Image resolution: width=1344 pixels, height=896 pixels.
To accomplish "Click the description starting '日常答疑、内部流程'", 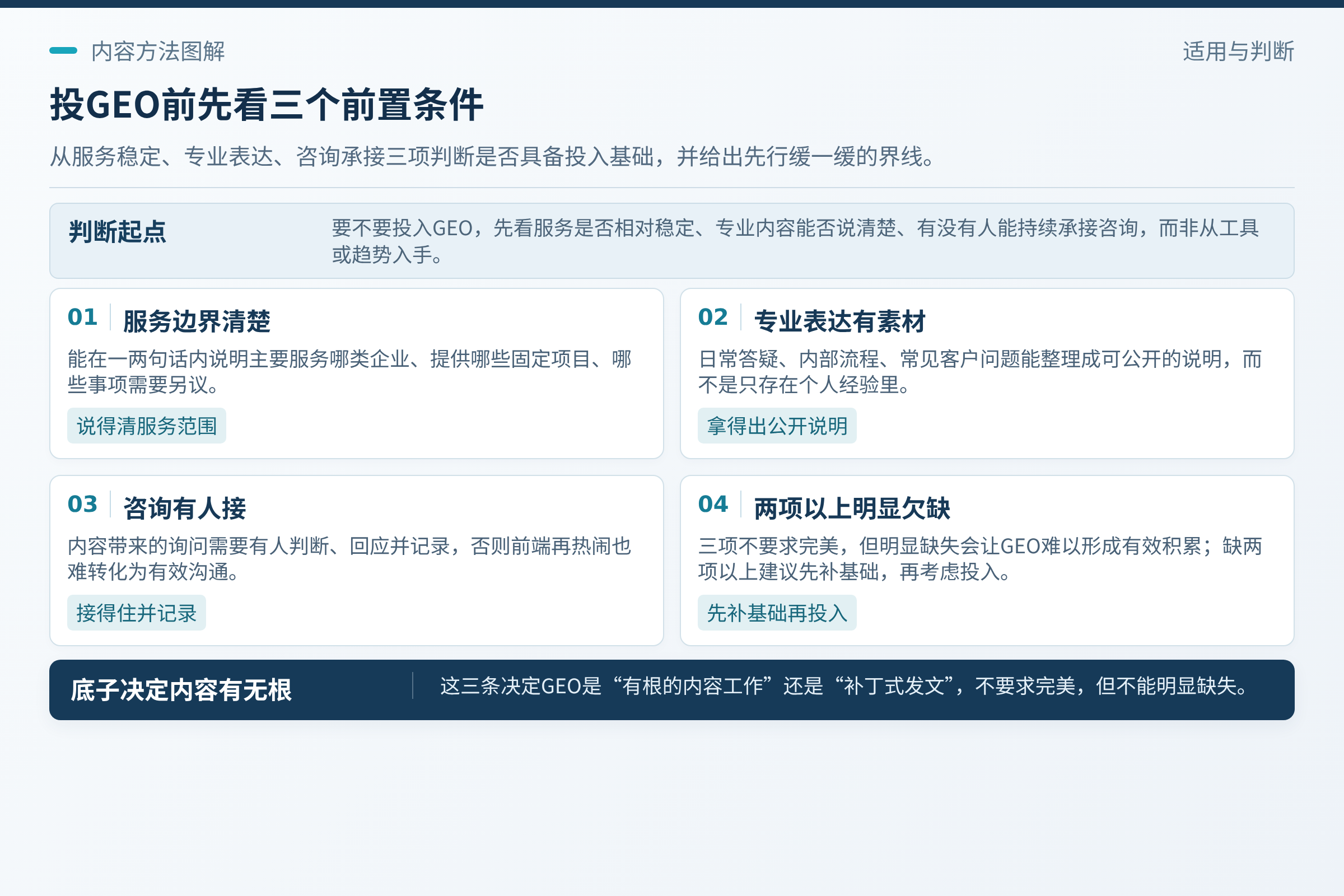I will 980,372.
